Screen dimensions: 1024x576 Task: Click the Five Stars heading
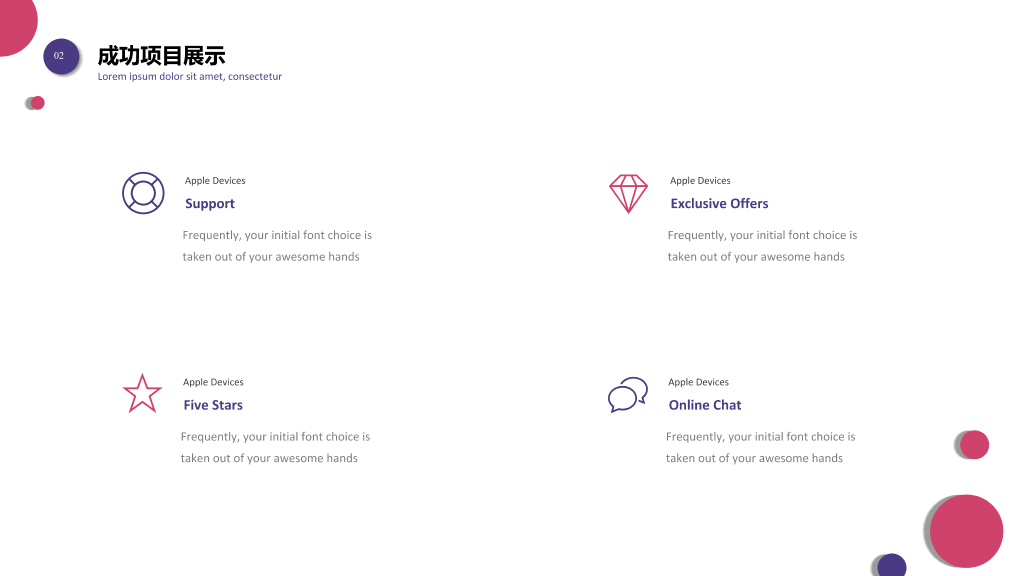click(213, 405)
